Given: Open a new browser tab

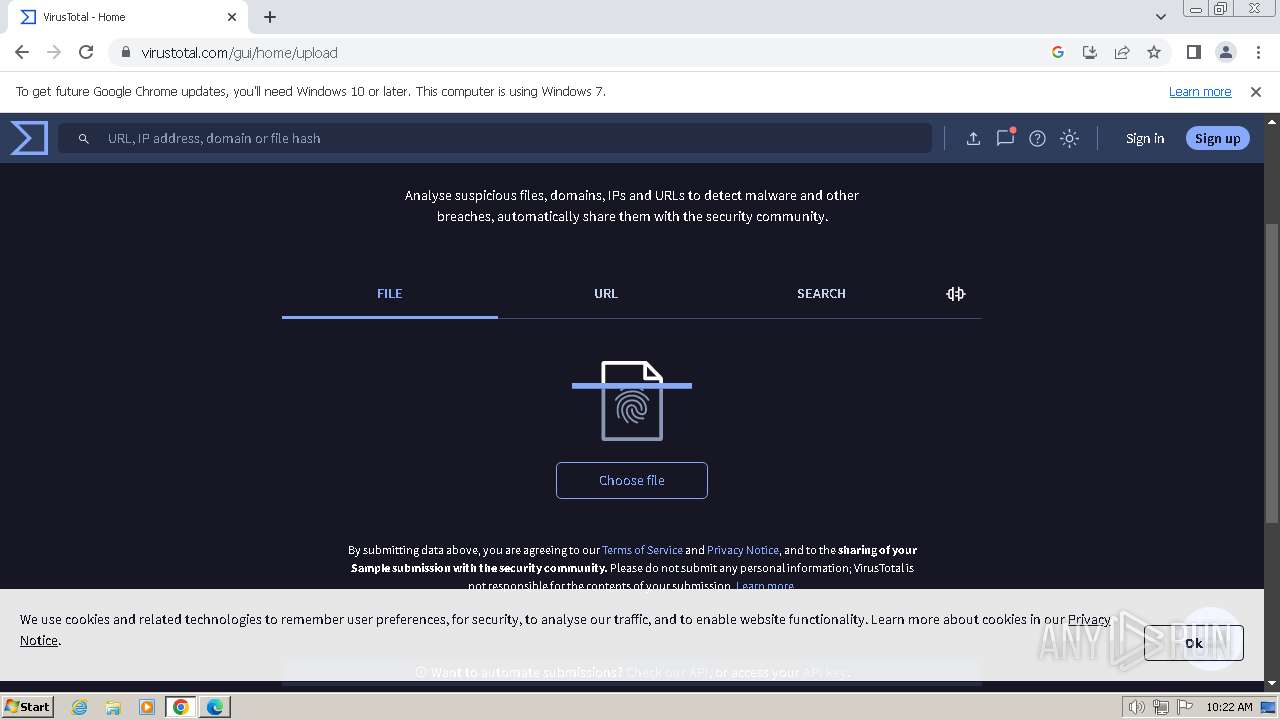Looking at the screenshot, I should pyautogui.click(x=270, y=17).
